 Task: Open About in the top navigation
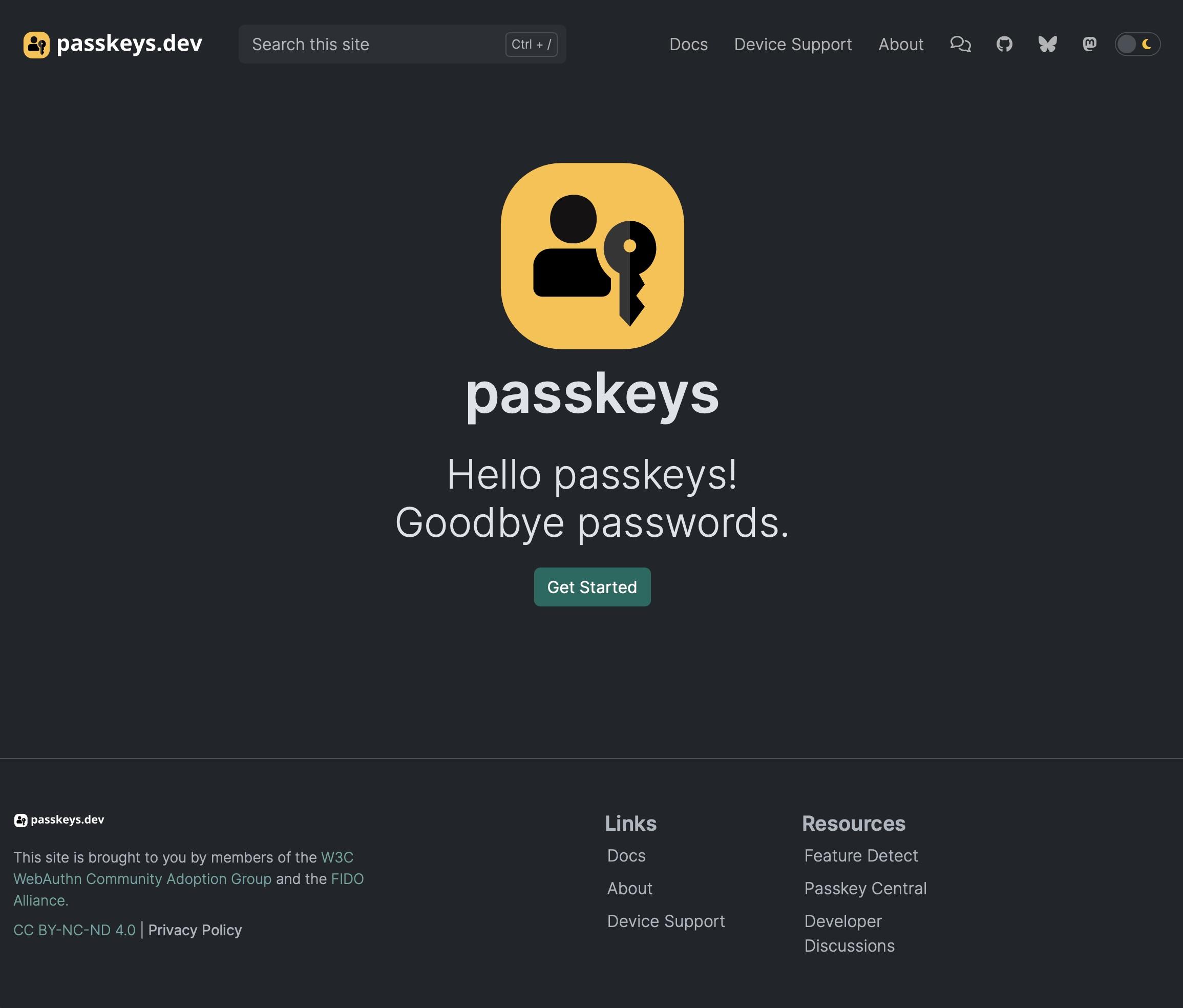pyautogui.click(x=900, y=45)
